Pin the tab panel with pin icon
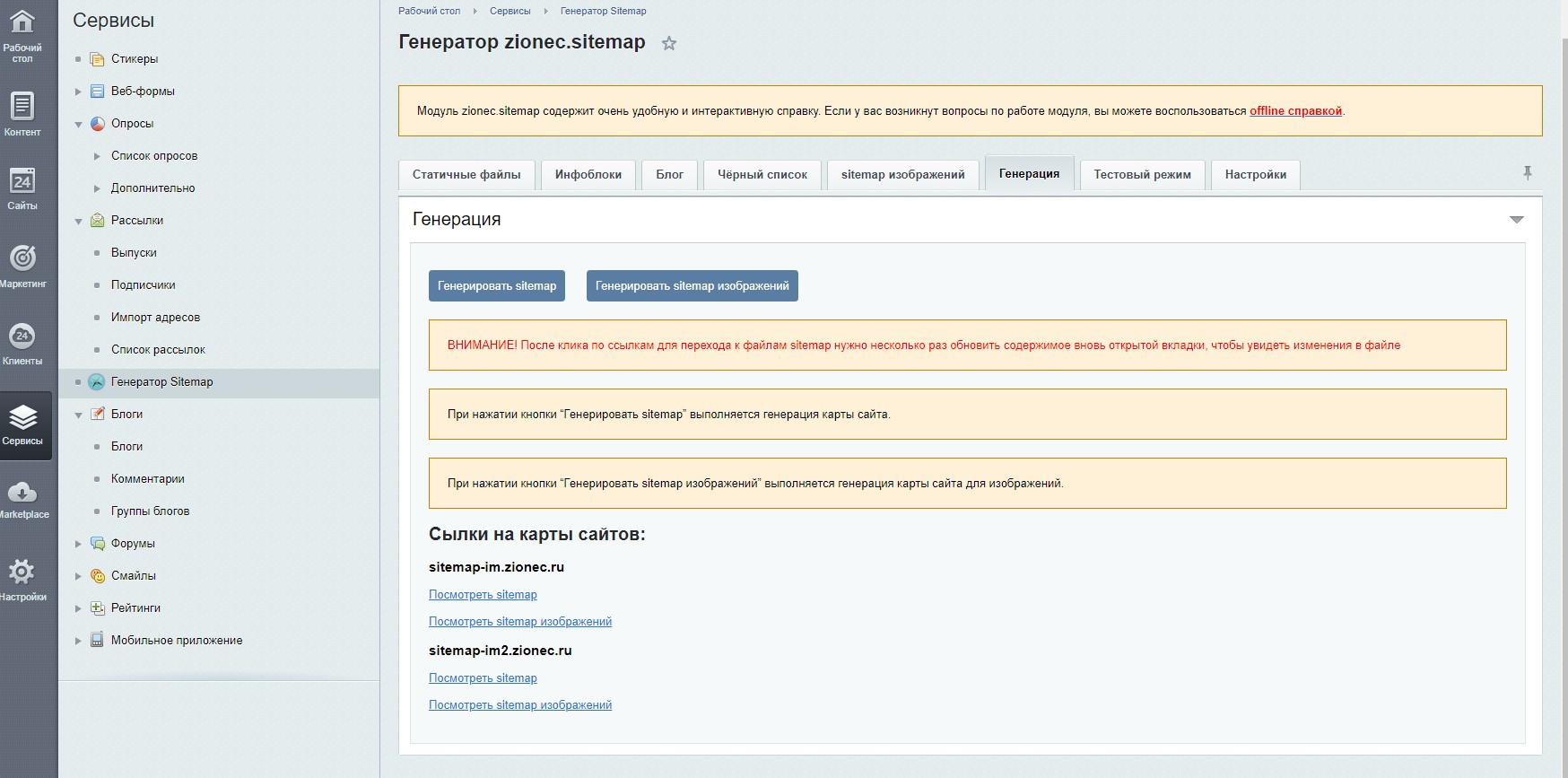Screen dimensions: 1568x778 (x=1527, y=172)
